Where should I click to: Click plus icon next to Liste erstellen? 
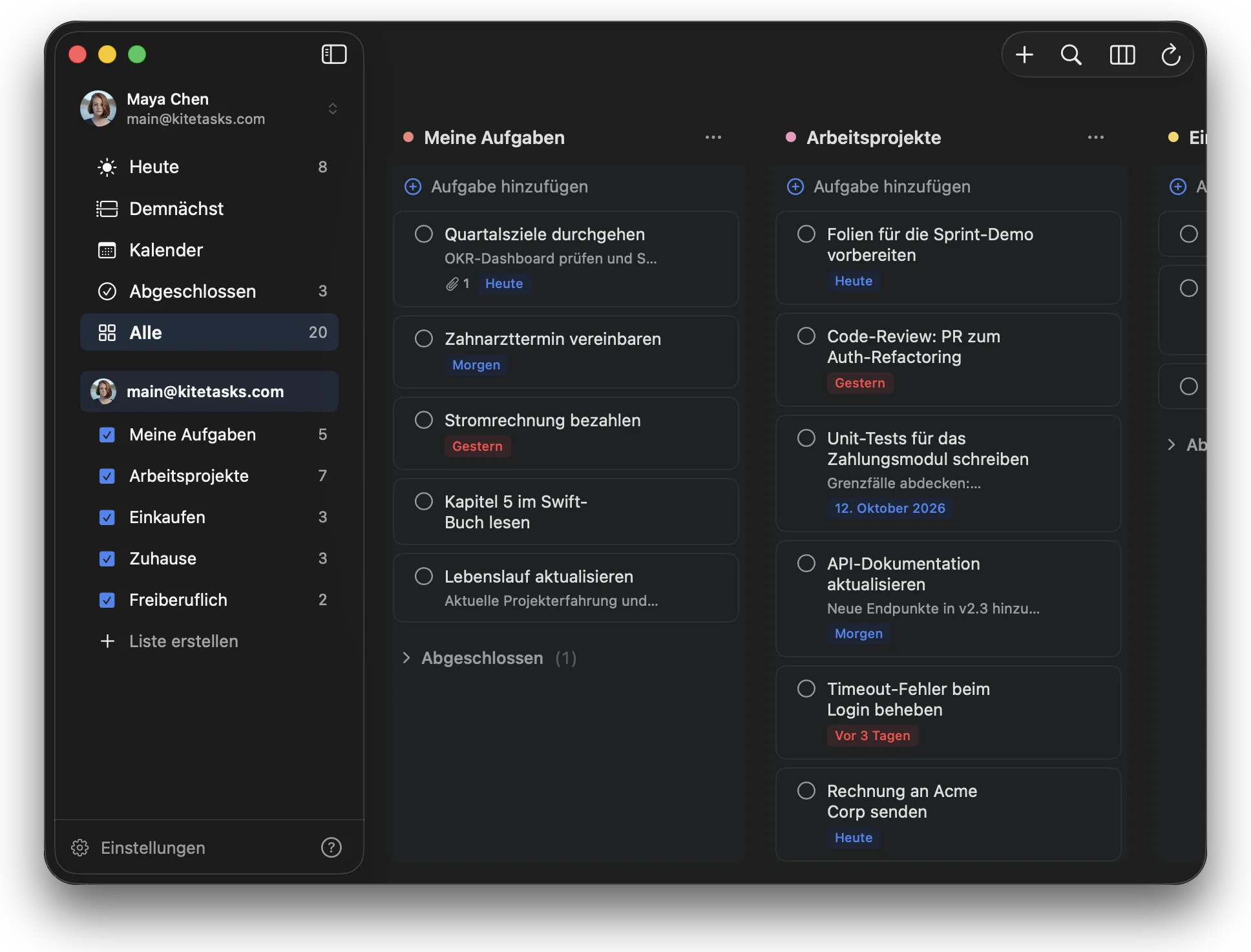[x=107, y=641]
